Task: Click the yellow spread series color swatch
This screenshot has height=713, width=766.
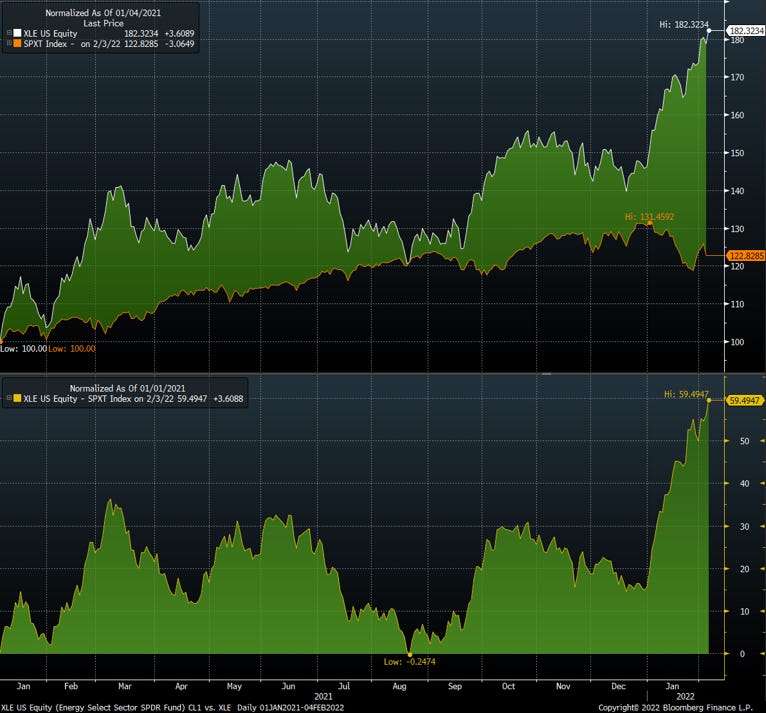Action: point(17,398)
